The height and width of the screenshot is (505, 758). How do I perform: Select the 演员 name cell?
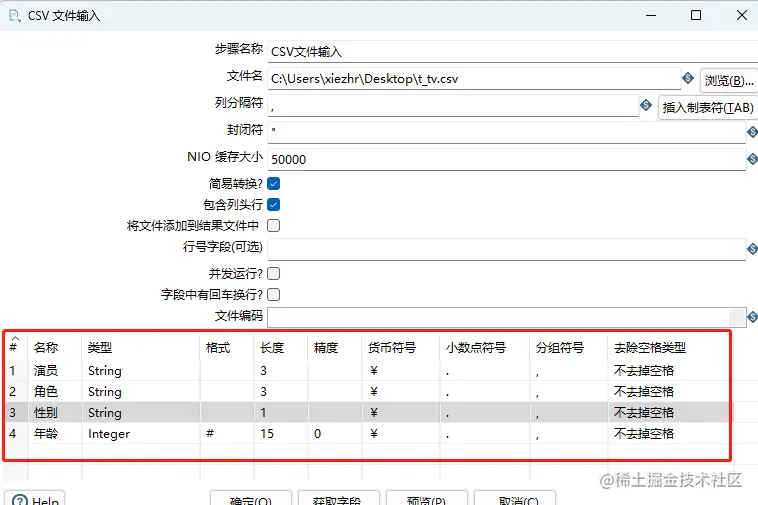(55, 371)
